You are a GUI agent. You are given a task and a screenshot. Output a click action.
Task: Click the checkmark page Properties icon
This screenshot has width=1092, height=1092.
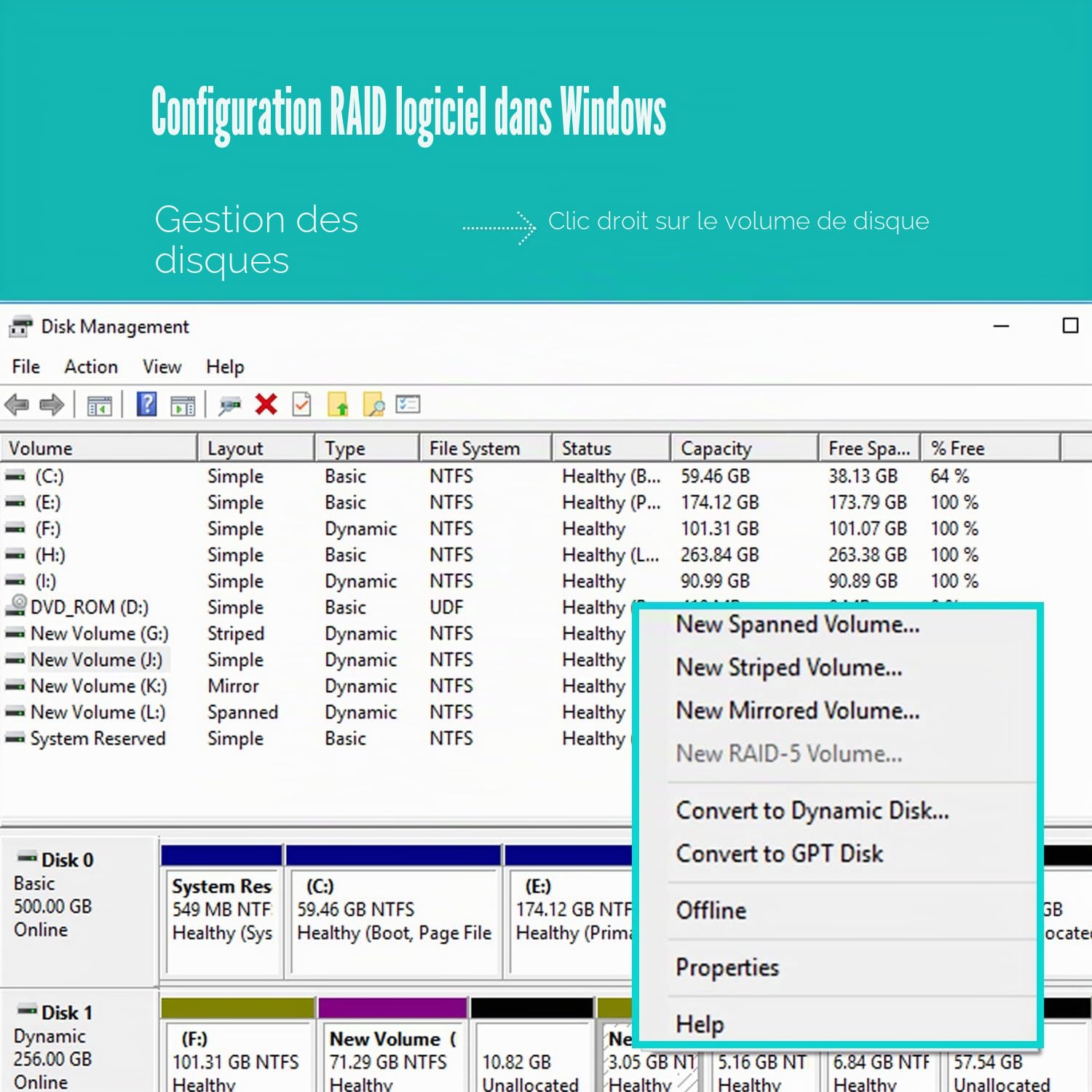click(301, 404)
